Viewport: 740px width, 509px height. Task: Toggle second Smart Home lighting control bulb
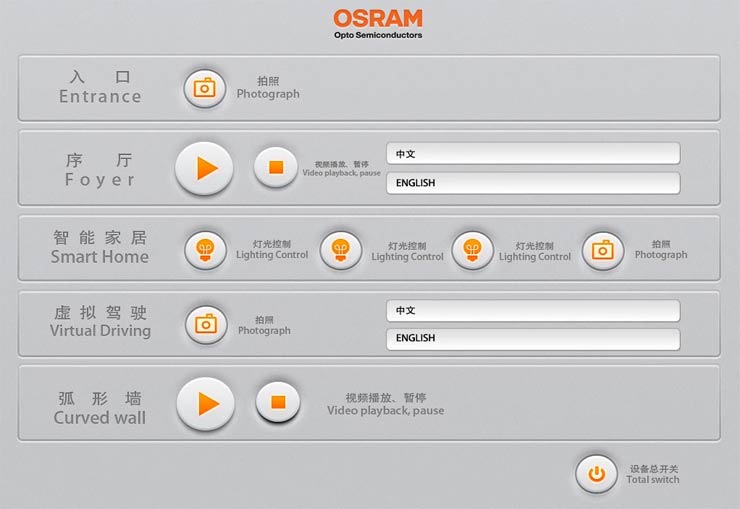point(340,250)
